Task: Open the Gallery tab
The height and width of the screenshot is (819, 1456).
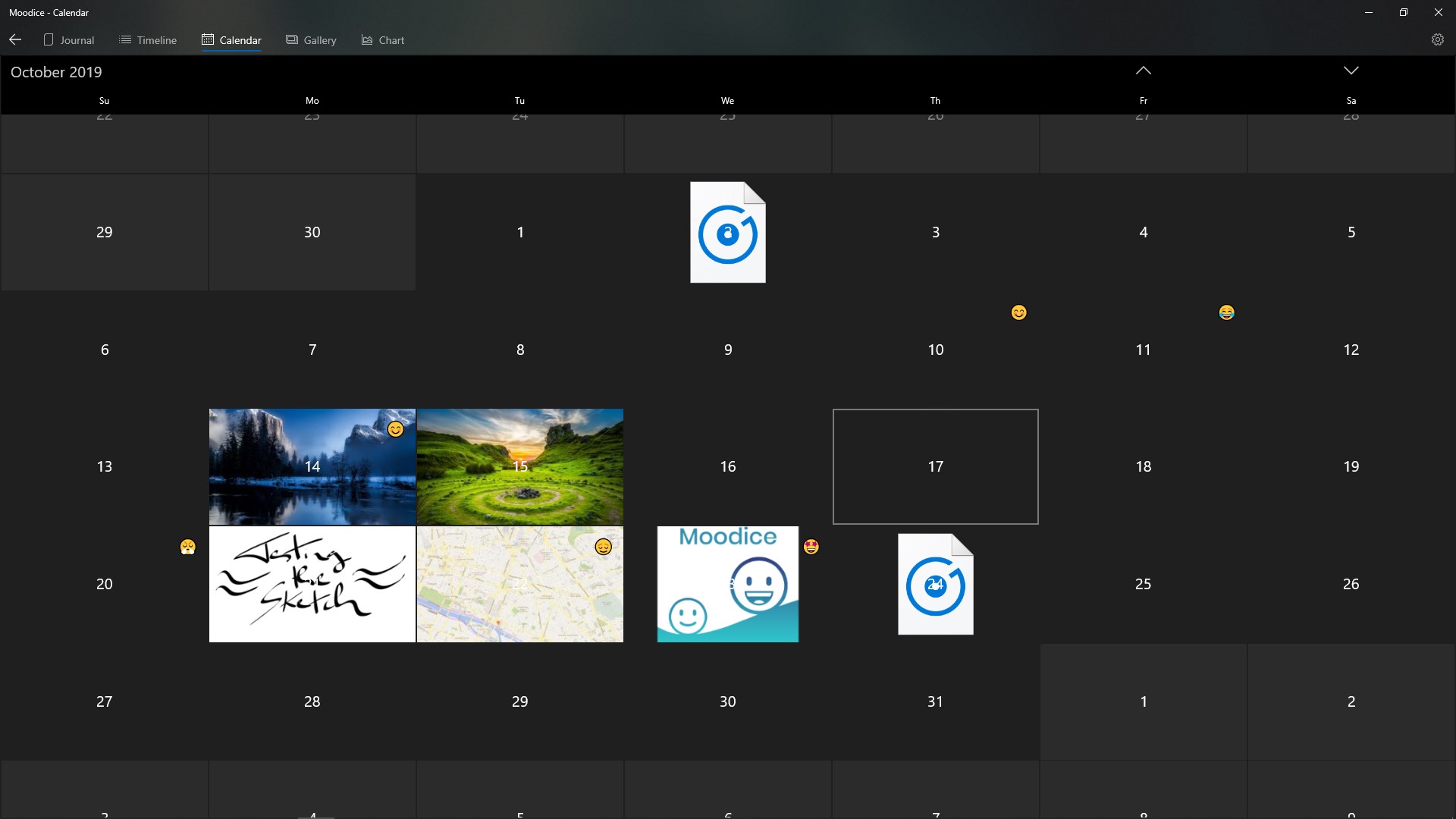Action: (311, 40)
